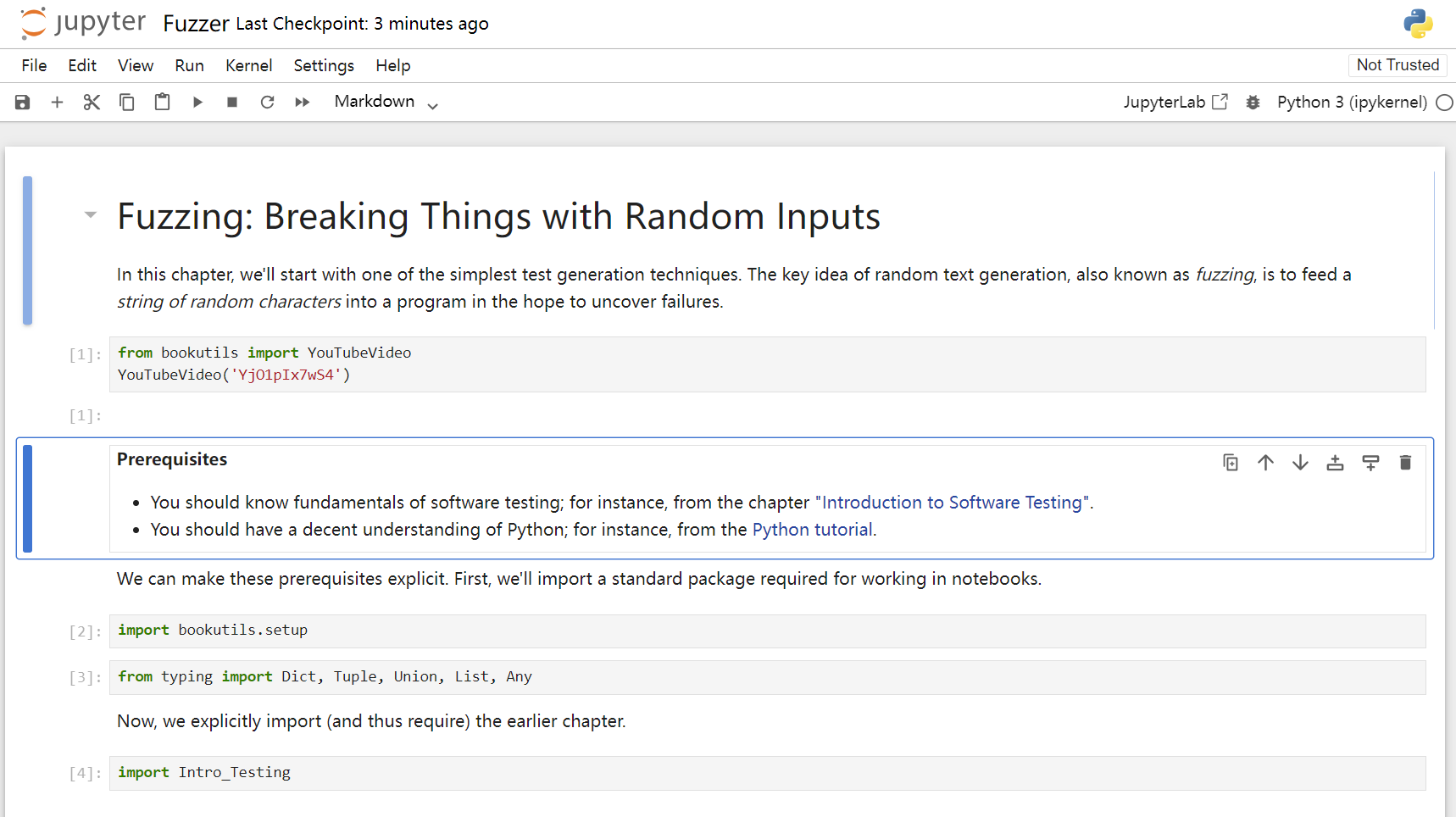
Task: Click the save notebook icon
Action: [23, 103]
